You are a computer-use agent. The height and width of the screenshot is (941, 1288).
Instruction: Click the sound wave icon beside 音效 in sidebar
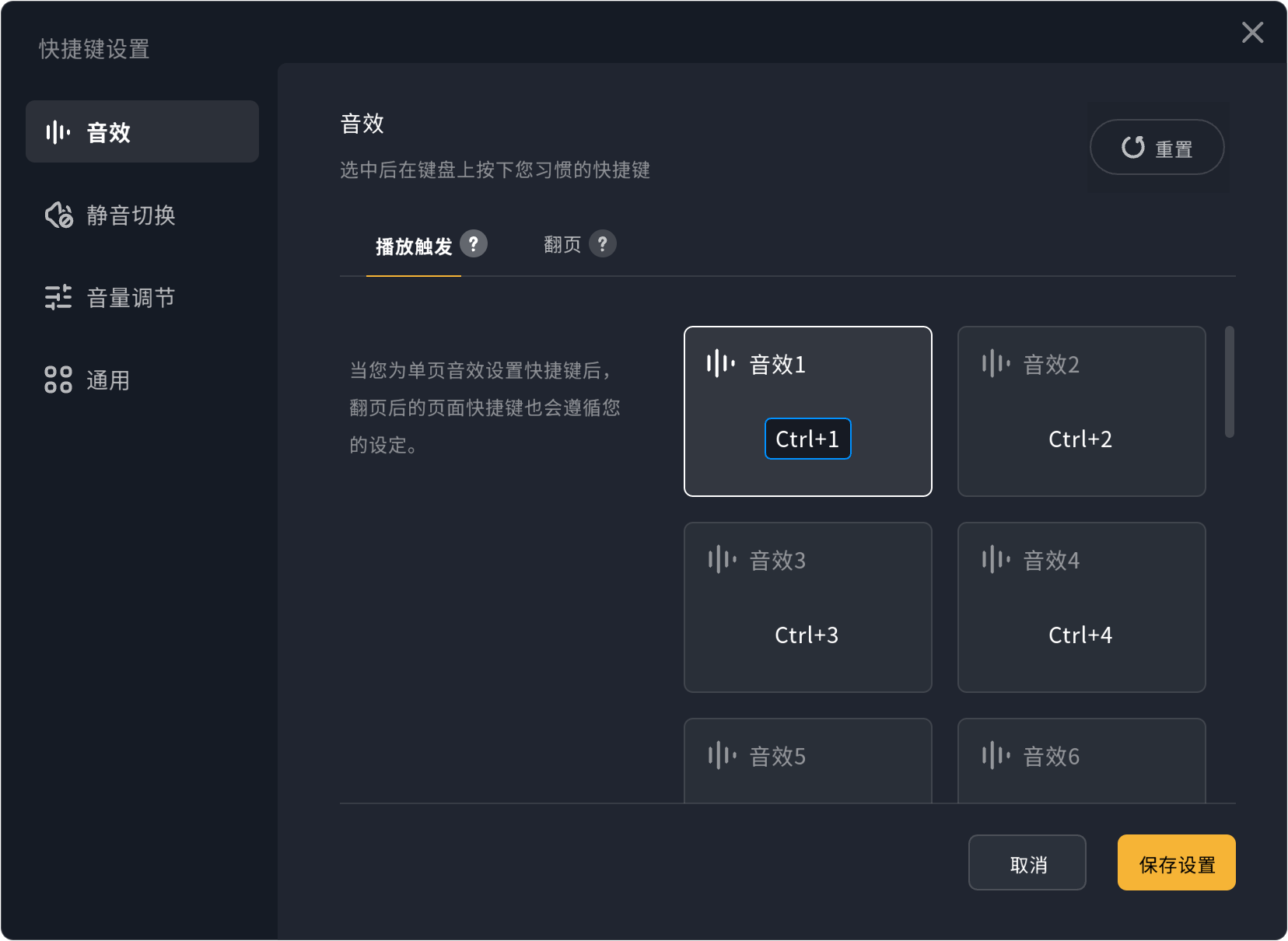tap(58, 132)
